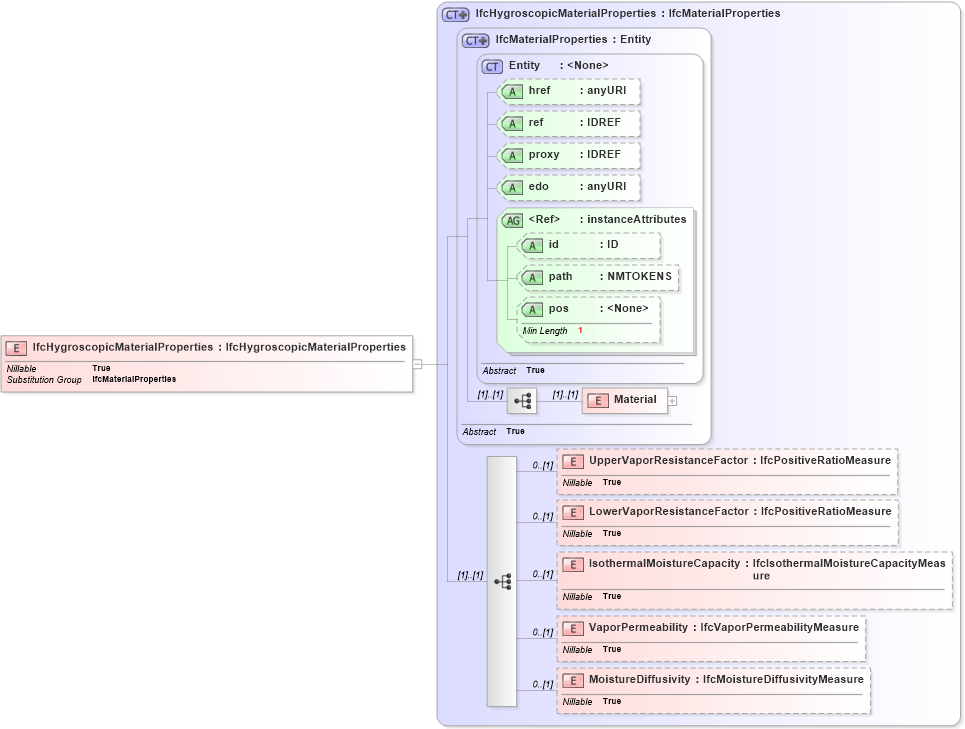
Task: Select the A icon of the href attribute
Action: click(511, 91)
